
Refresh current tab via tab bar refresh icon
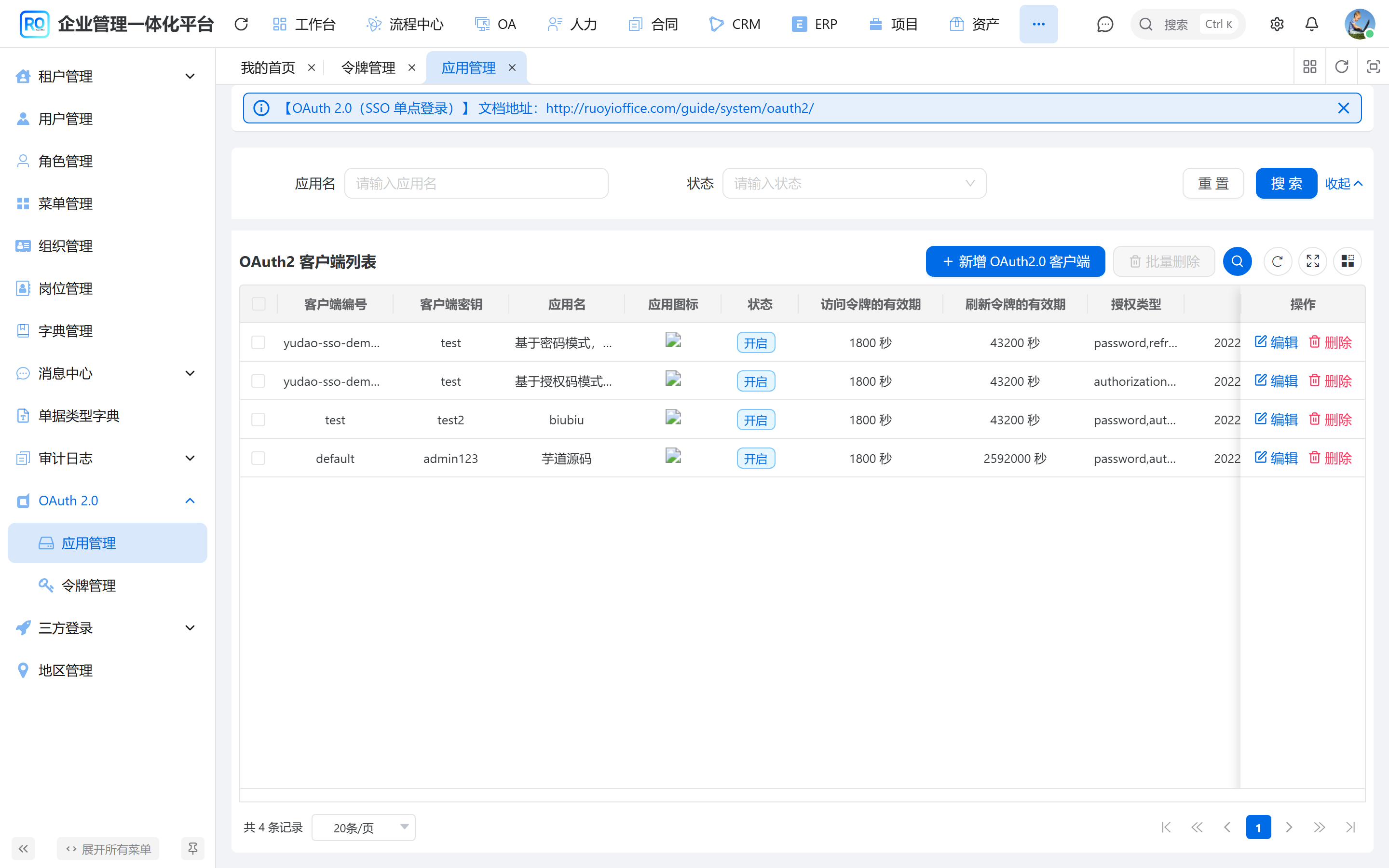1341,67
